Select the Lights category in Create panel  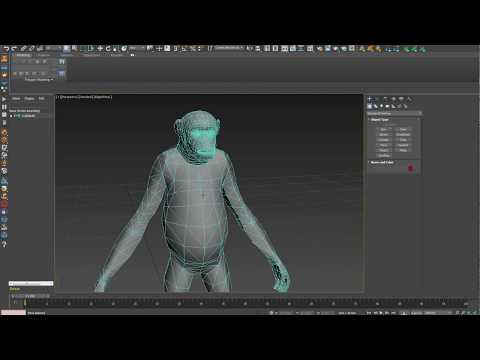point(381,106)
